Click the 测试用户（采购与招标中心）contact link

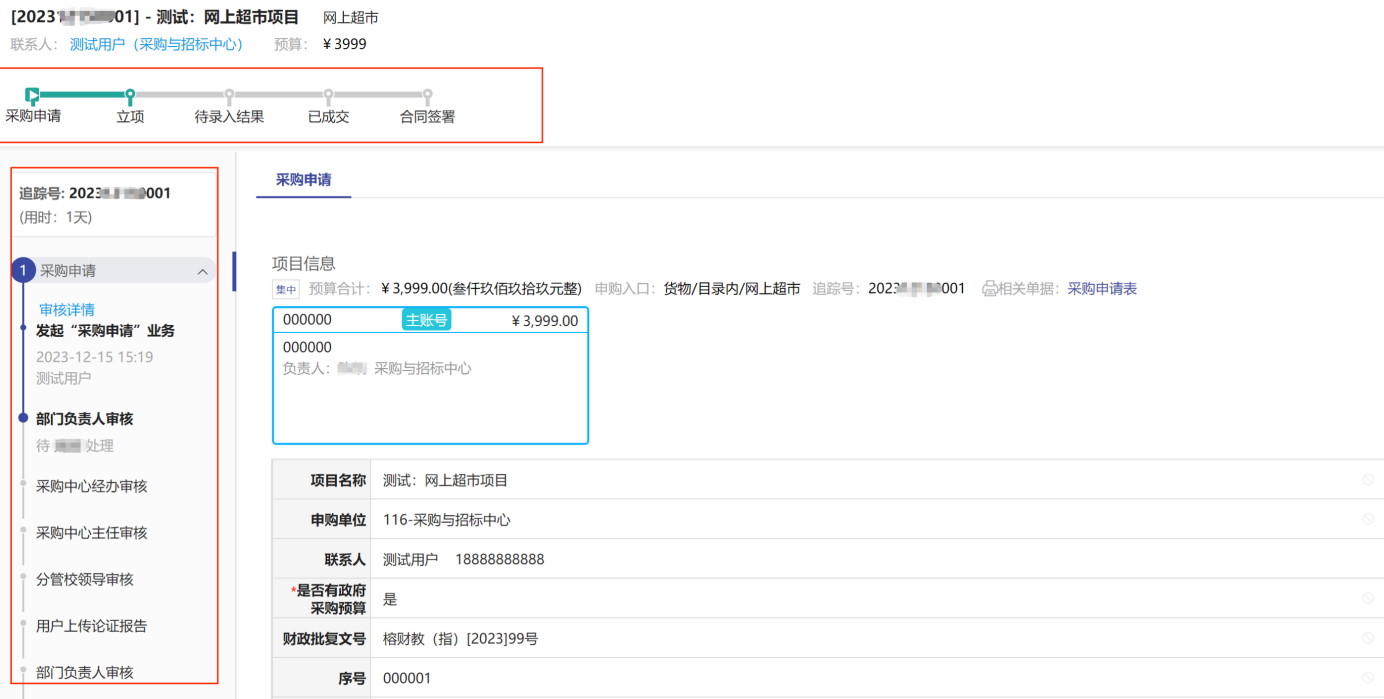(x=157, y=44)
